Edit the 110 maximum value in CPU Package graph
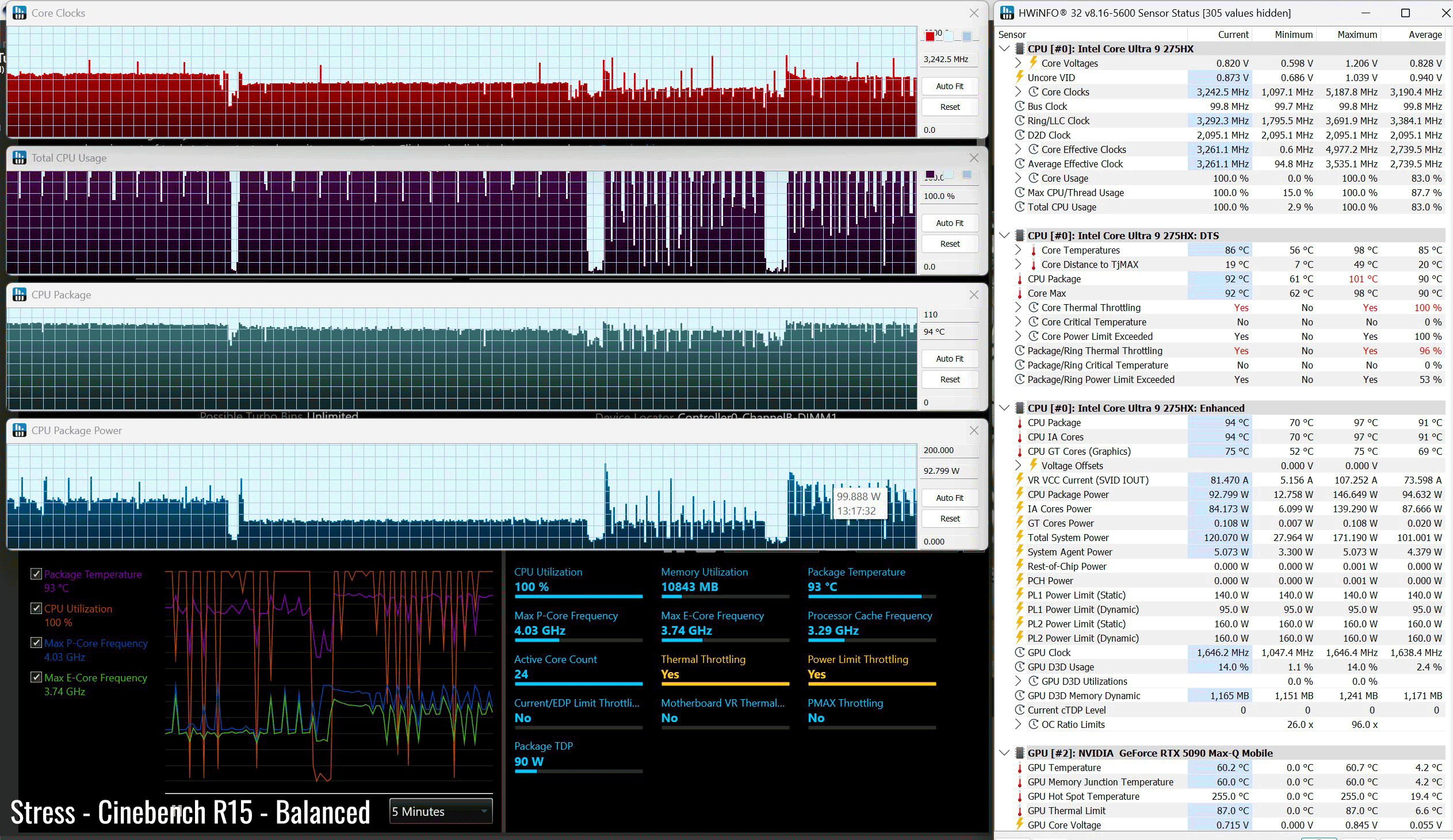 pos(949,314)
